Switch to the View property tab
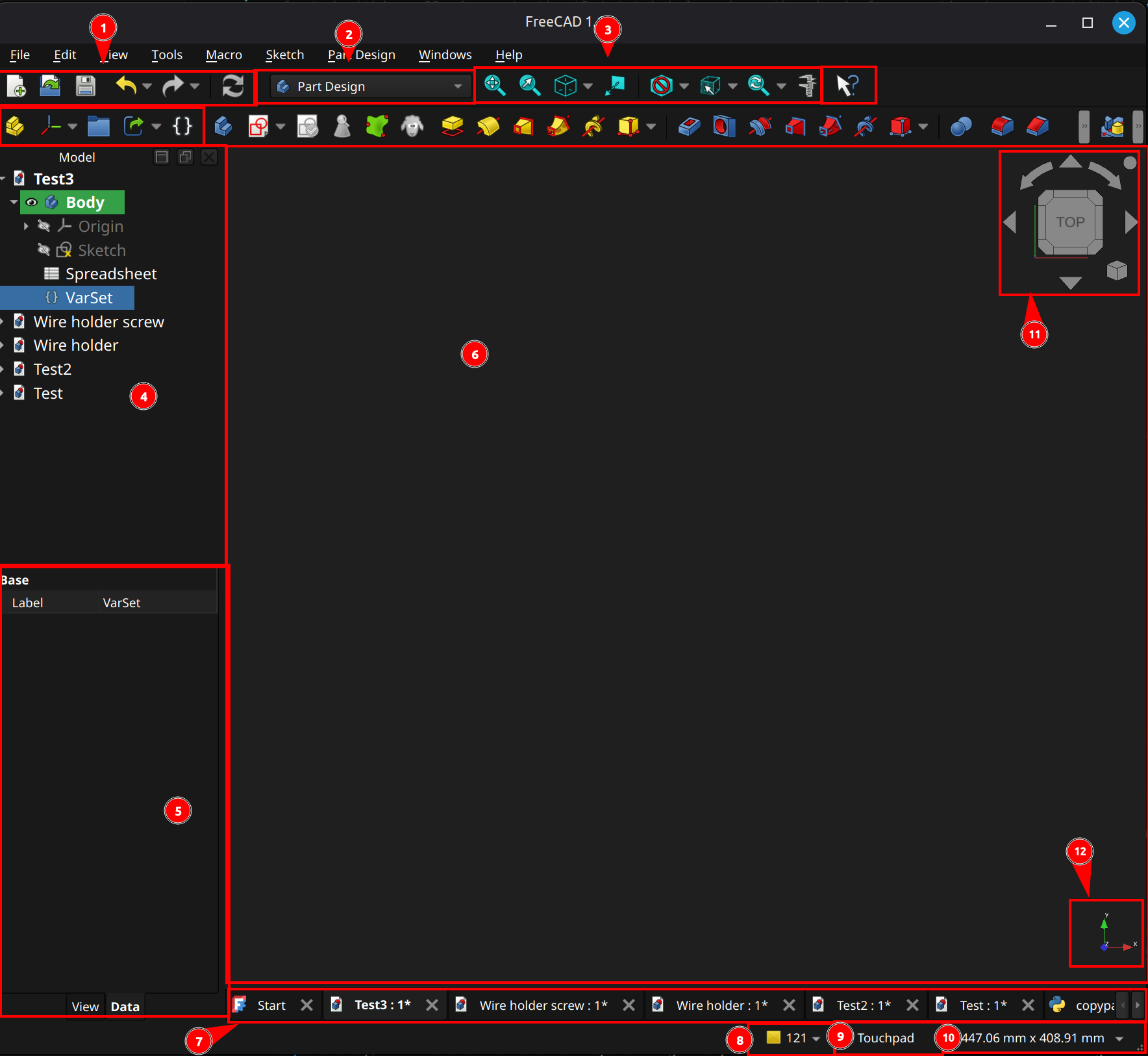 click(85, 1007)
